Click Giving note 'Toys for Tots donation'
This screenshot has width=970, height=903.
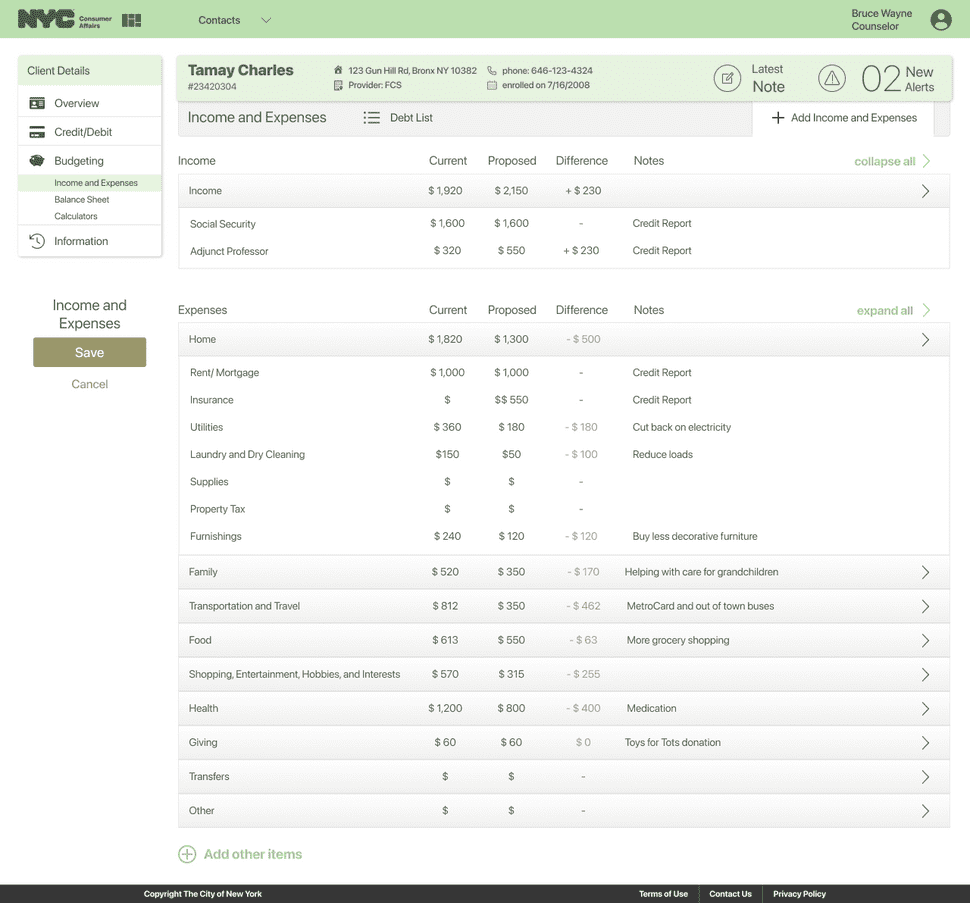672,742
